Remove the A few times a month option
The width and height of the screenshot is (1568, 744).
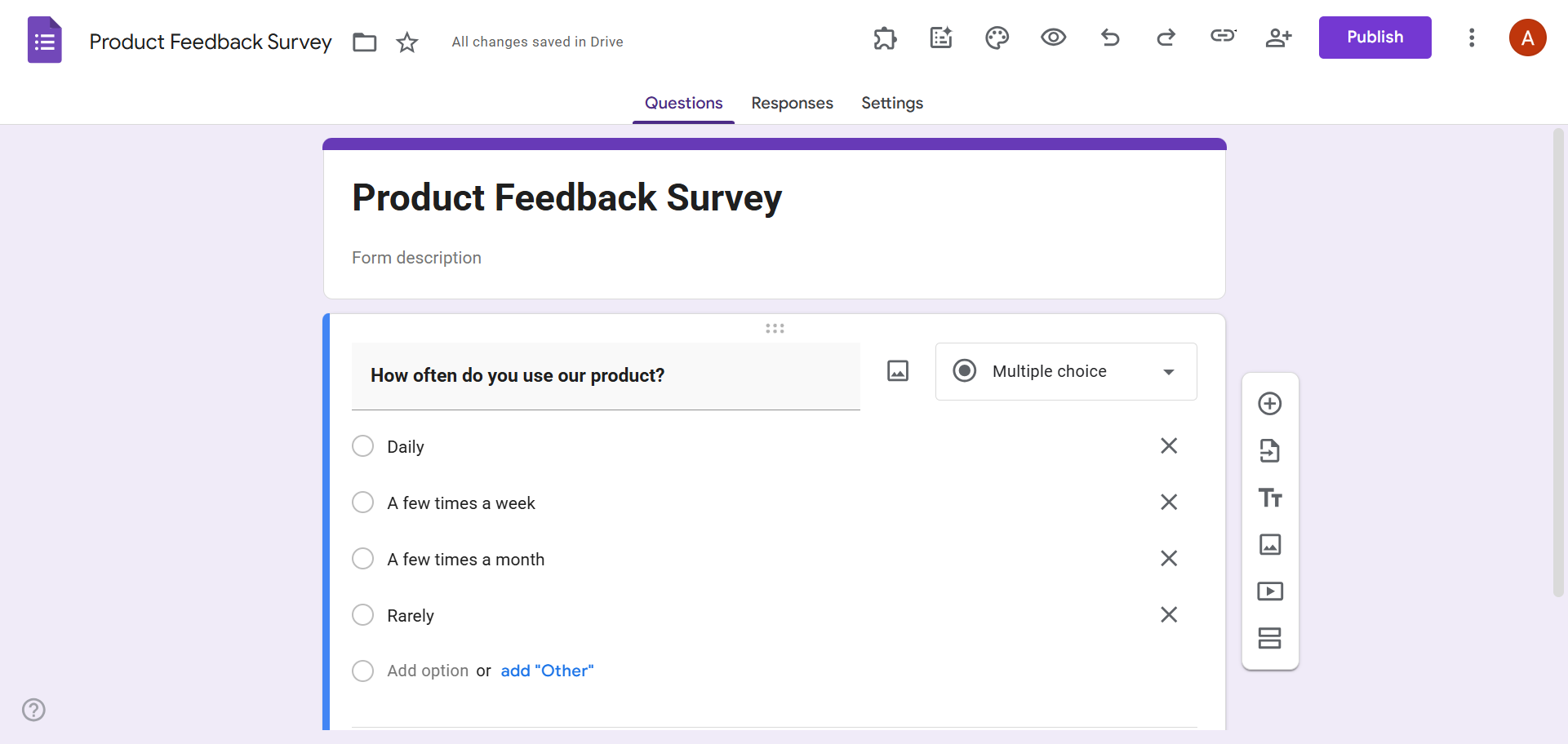point(1169,558)
